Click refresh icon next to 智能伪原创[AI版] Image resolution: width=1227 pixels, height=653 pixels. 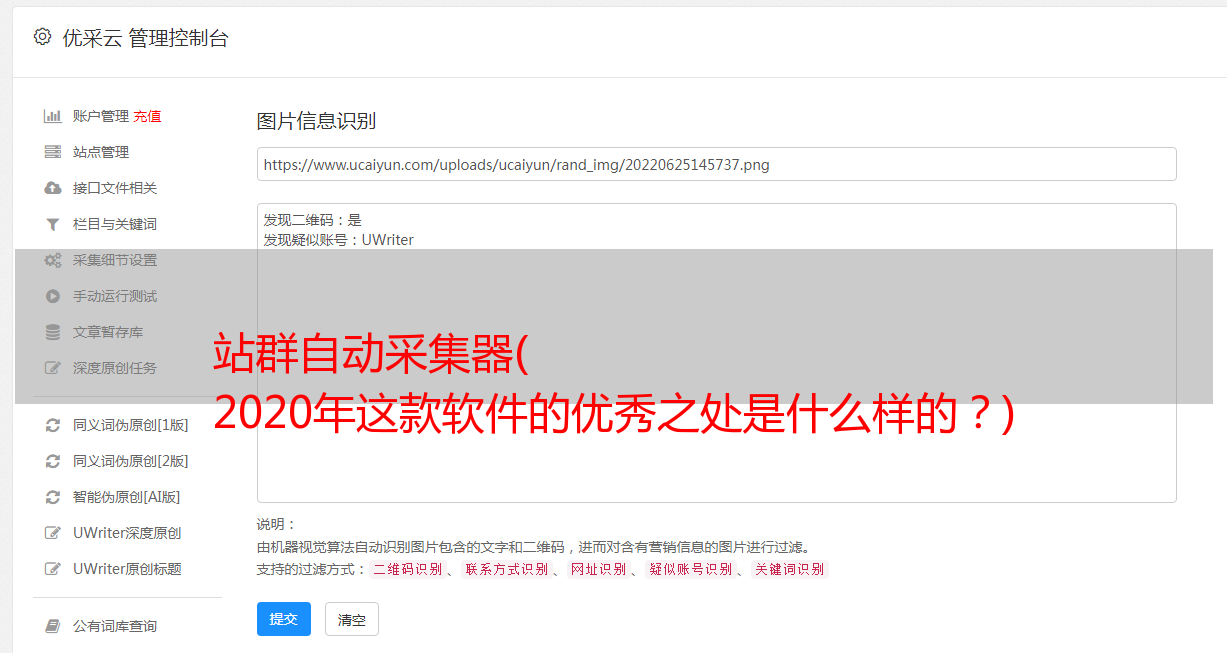tap(53, 497)
